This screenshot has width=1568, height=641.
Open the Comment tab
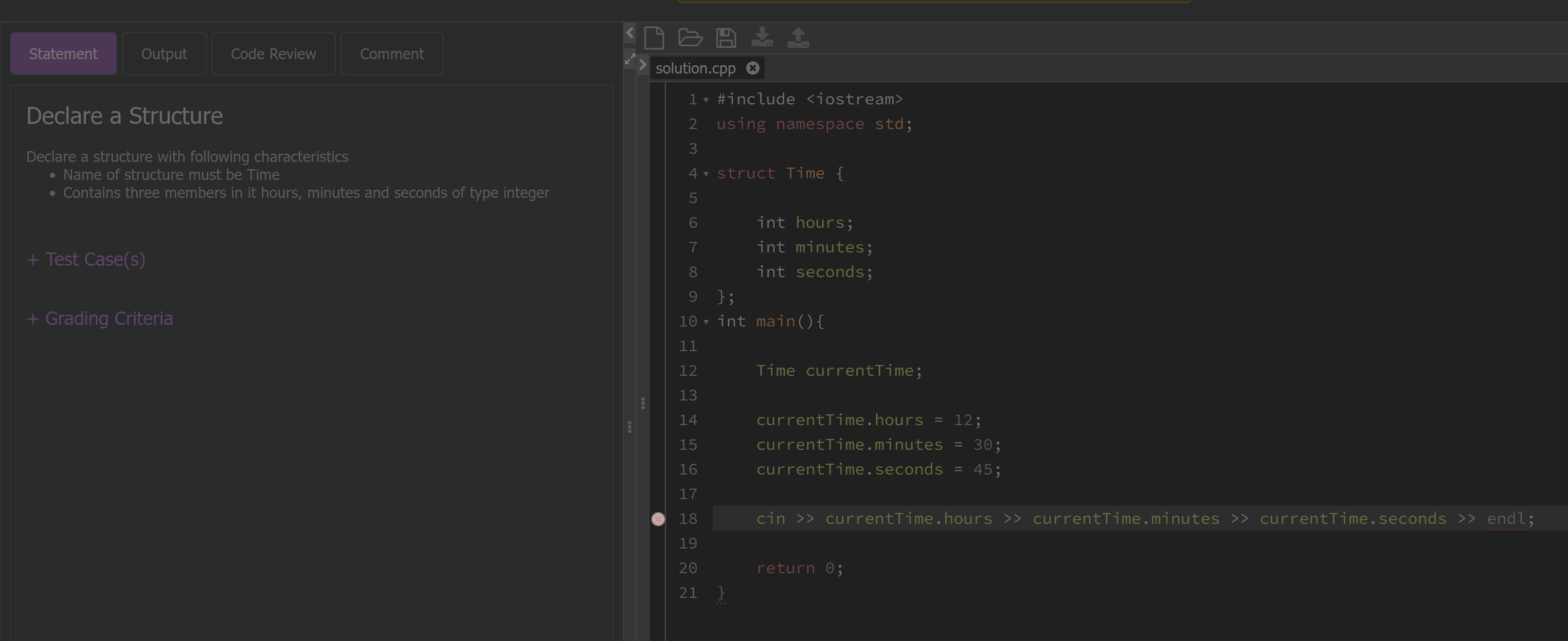pos(391,53)
